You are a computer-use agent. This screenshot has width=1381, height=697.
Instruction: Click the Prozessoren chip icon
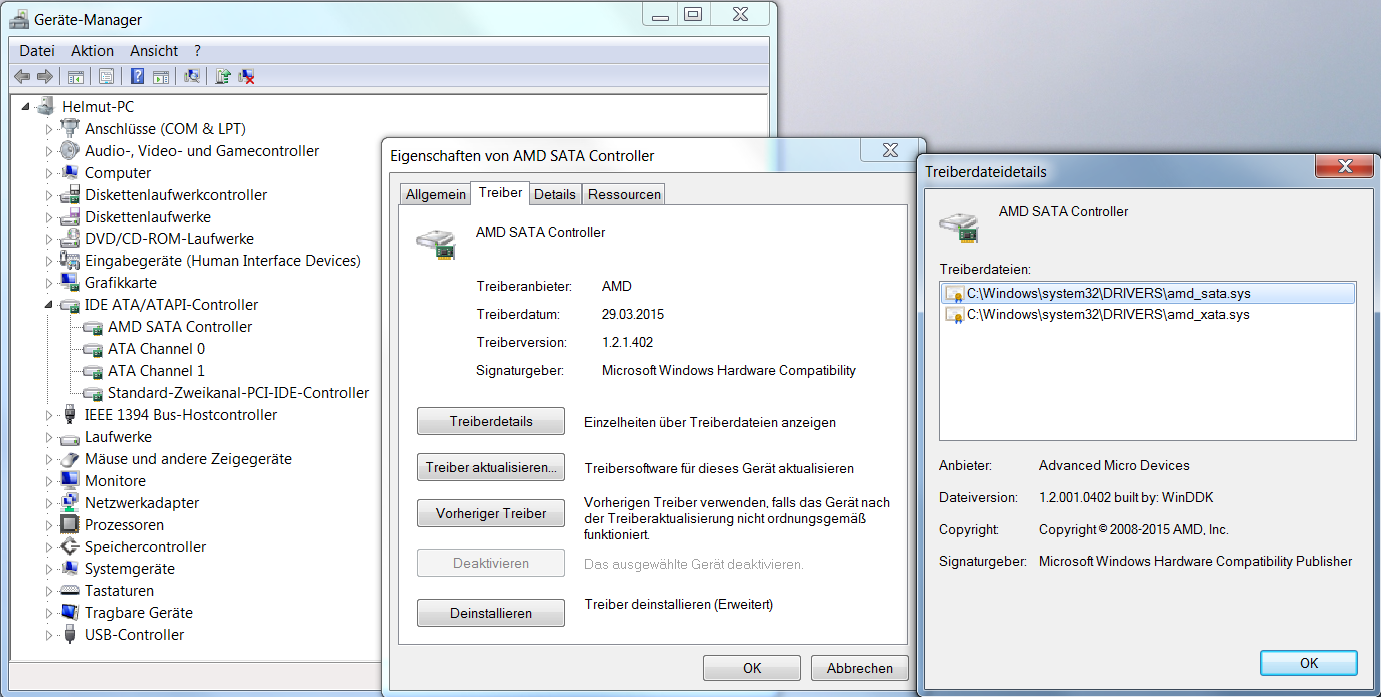tap(69, 524)
